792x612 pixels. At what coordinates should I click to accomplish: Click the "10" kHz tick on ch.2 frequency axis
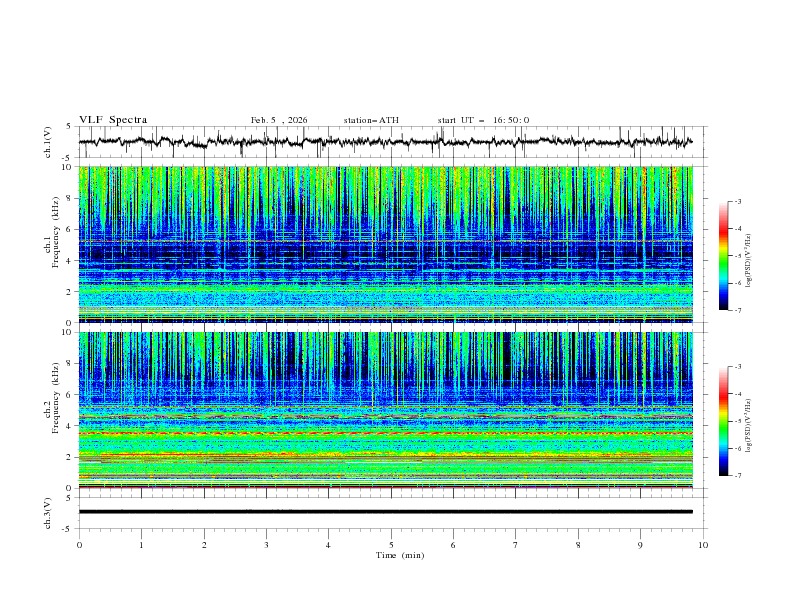[66, 332]
